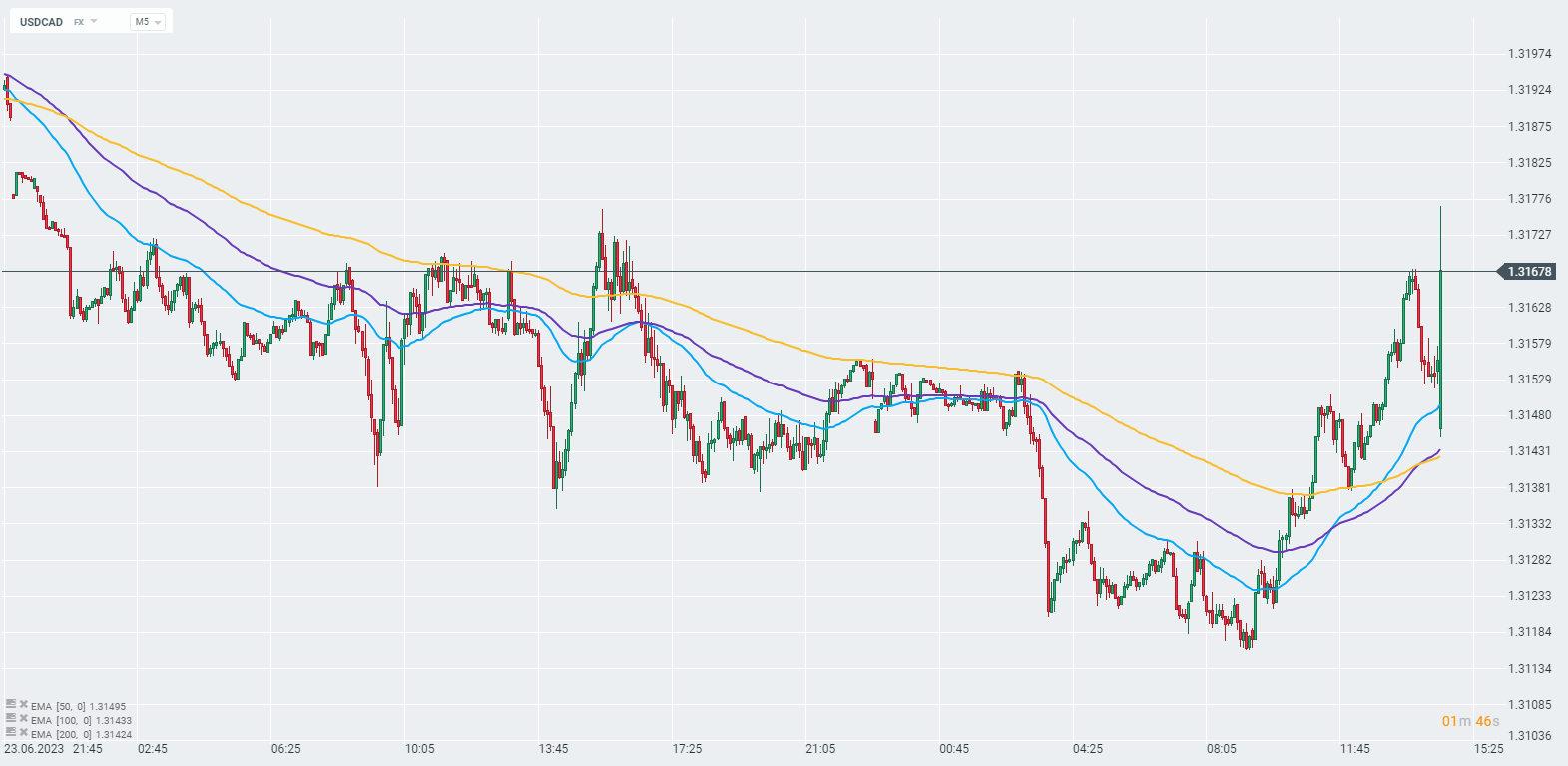Click the 1.31974 price axis label
Screen dimensions: 1568x766
(x=1529, y=54)
